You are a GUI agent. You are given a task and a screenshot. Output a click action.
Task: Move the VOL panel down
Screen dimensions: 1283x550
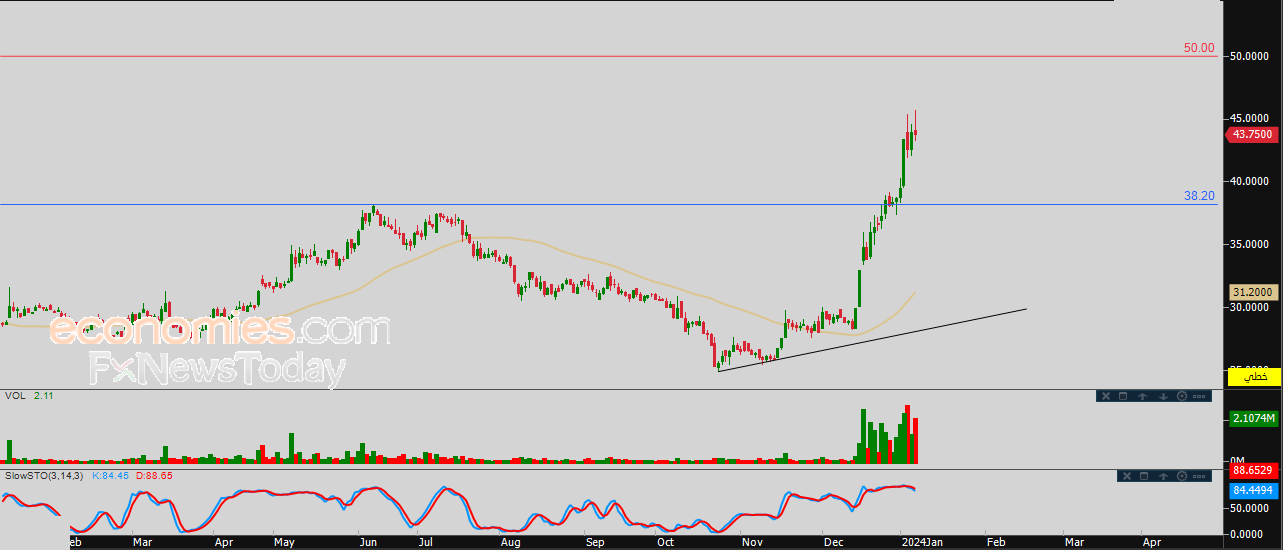[x=1163, y=396]
